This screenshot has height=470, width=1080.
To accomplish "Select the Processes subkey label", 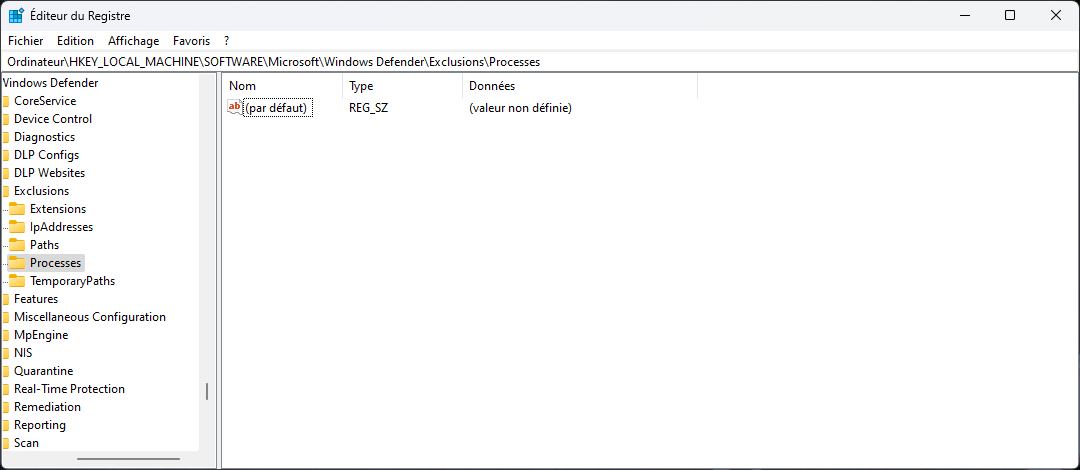I will click(56, 263).
